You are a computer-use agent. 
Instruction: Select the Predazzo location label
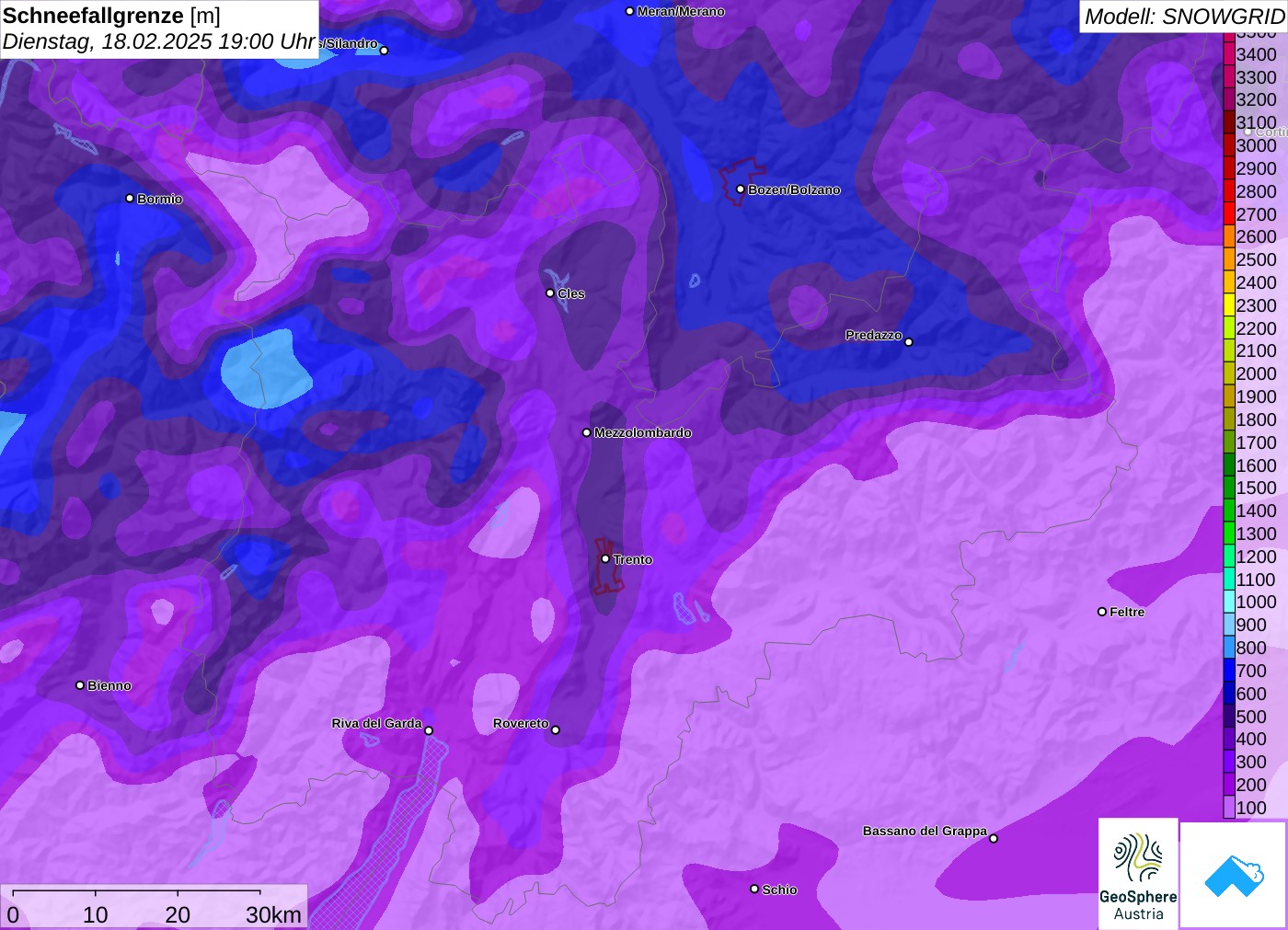tap(874, 335)
